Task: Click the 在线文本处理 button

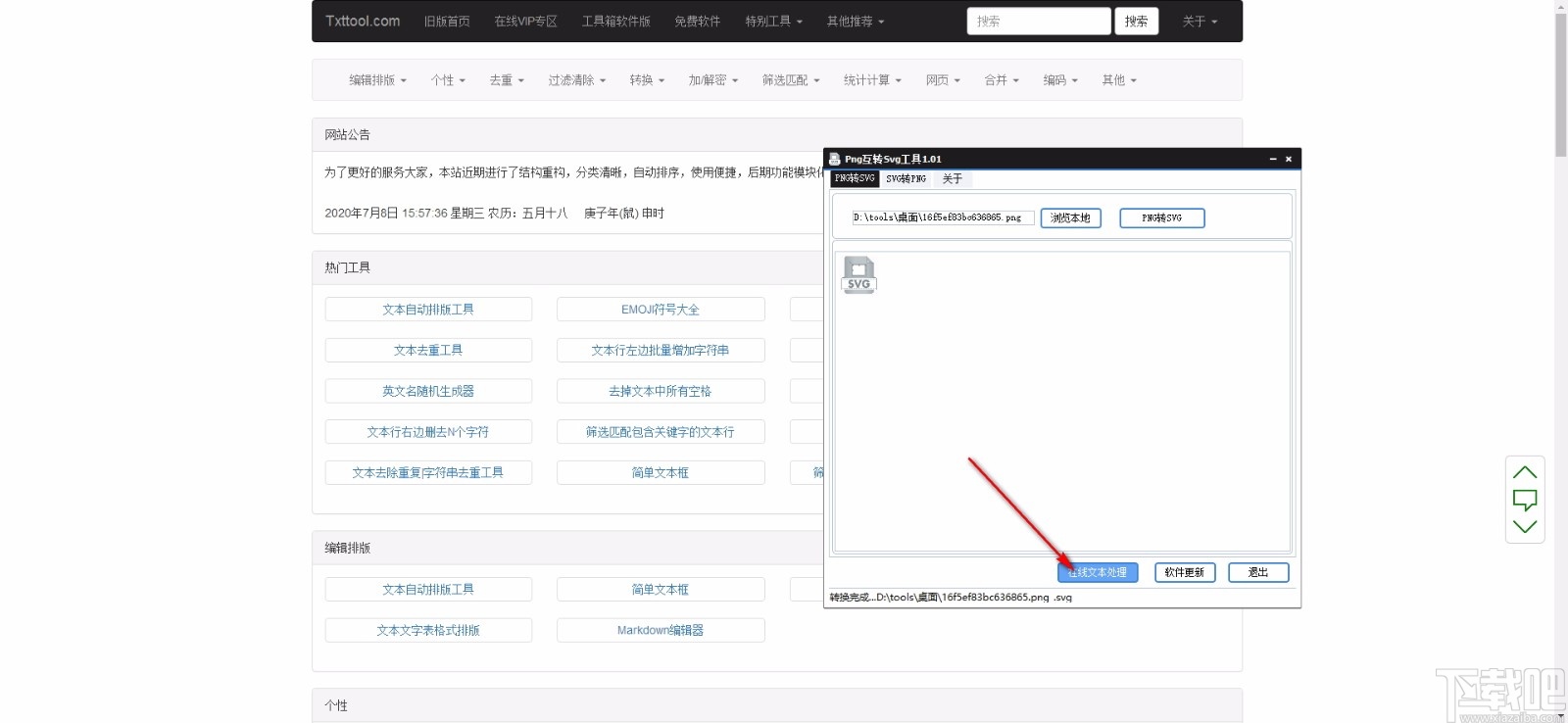Action: (1098, 572)
